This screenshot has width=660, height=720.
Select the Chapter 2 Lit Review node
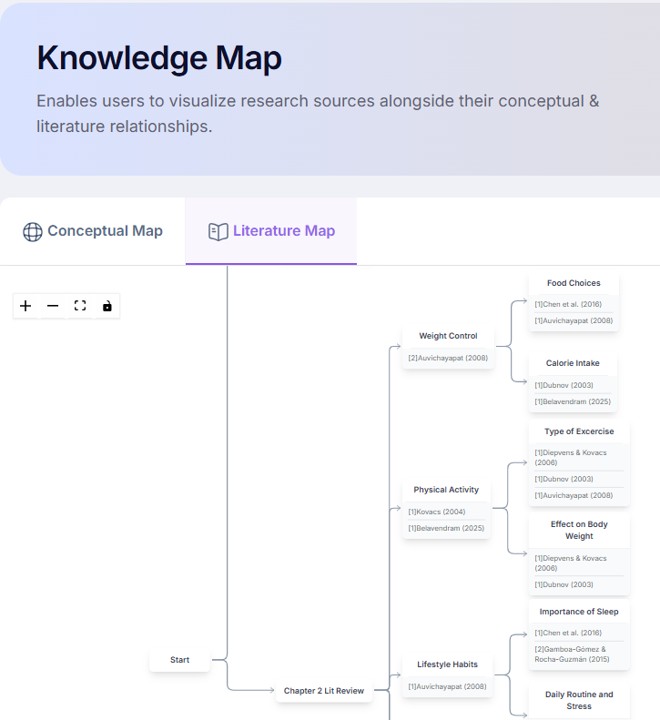point(324,690)
